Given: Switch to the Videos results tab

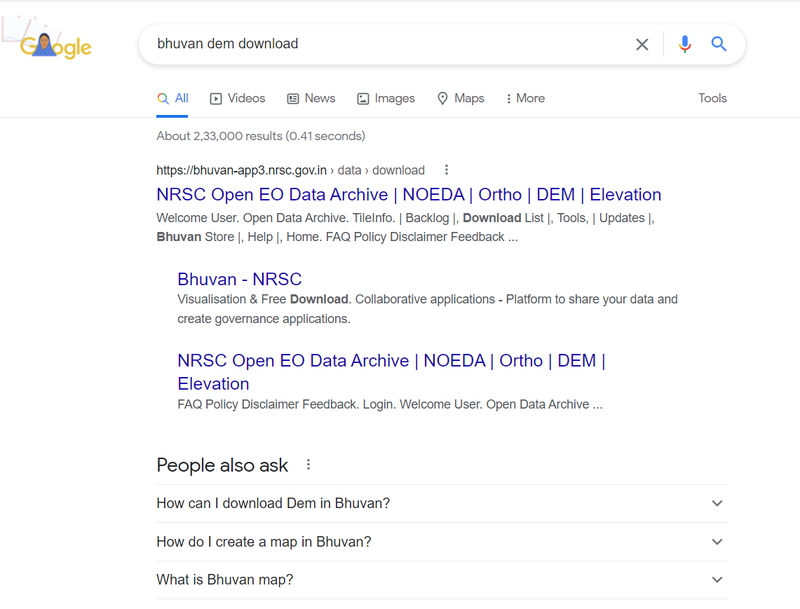Looking at the screenshot, I should pos(238,98).
